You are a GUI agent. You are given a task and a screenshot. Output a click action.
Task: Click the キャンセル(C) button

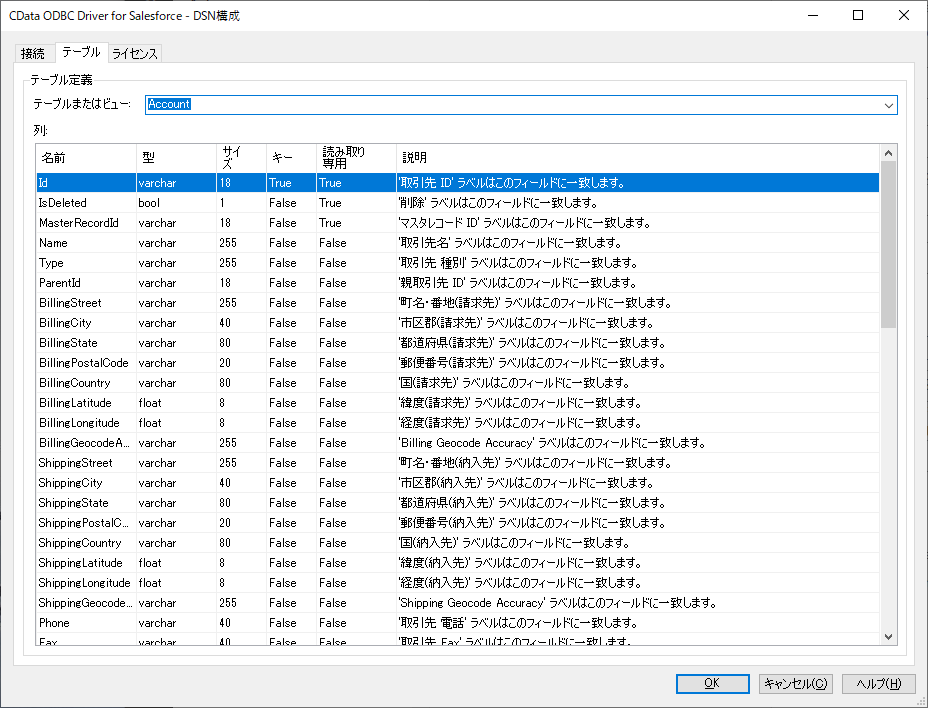click(x=796, y=683)
